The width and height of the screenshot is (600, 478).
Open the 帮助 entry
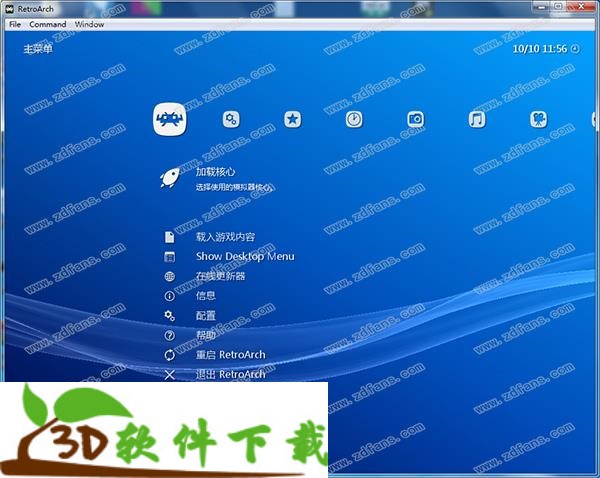tap(206, 335)
